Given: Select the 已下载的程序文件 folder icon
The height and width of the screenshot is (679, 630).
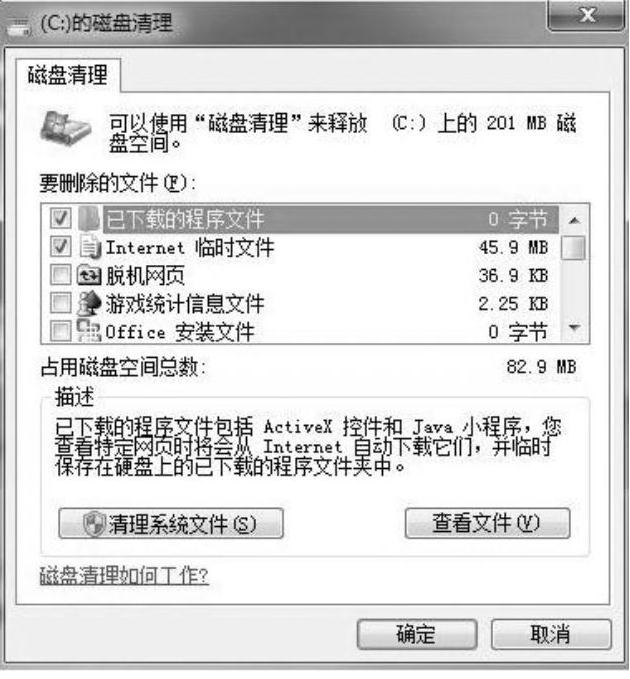Looking at the screenshot, I should (x=89, y=219).
